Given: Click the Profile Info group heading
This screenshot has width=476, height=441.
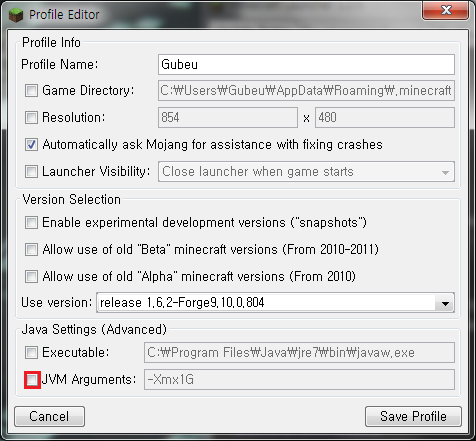Looking at the screenshot, I should [x=51, y=43].
